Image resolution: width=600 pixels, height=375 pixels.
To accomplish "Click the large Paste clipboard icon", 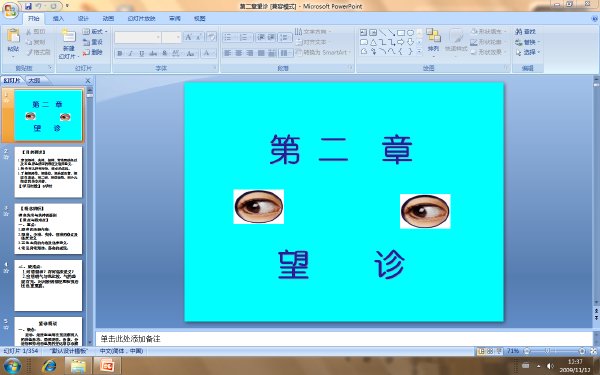I will coord(13,36).
